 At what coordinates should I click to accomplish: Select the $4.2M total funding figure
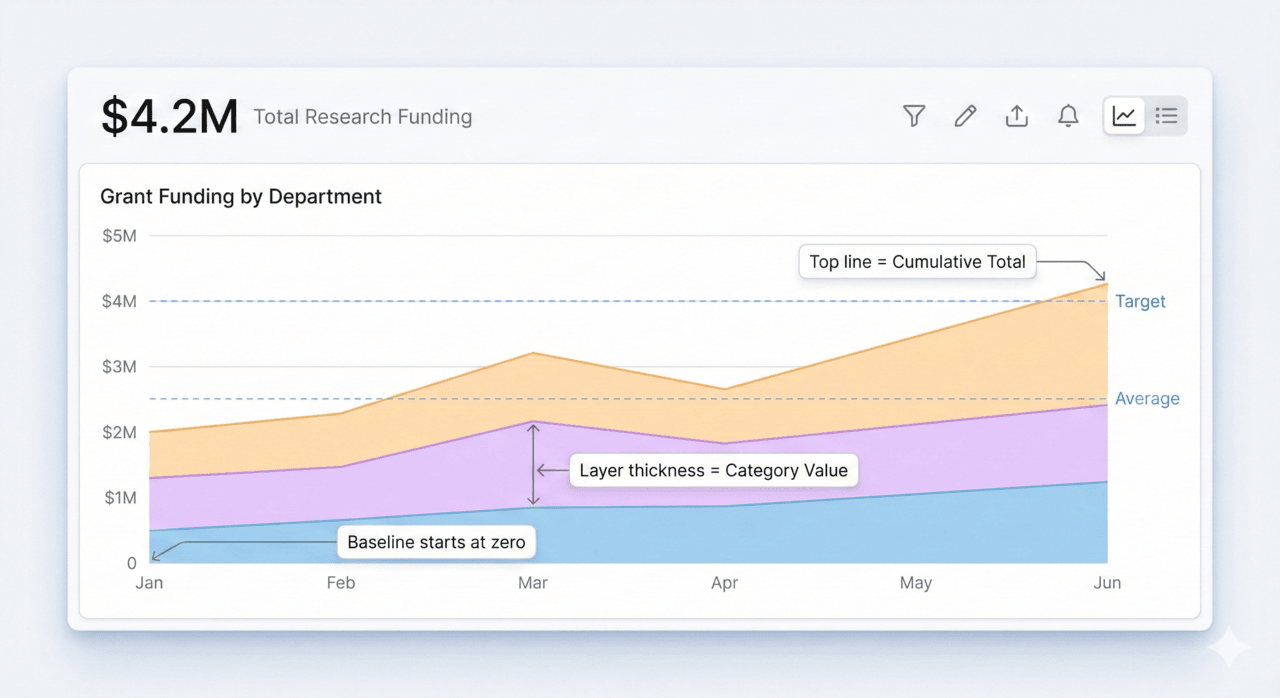pos(168,115)
